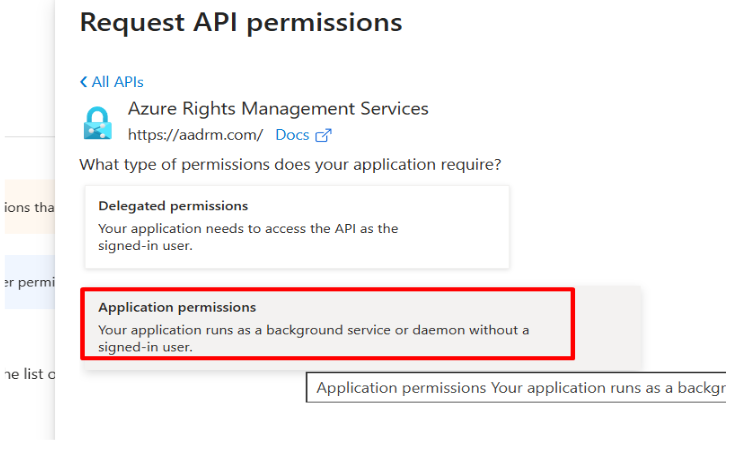The height and width of the screenshot is (455, 733).
Task: Select the Delegated permissions card
Action: (x=297, y=226)
